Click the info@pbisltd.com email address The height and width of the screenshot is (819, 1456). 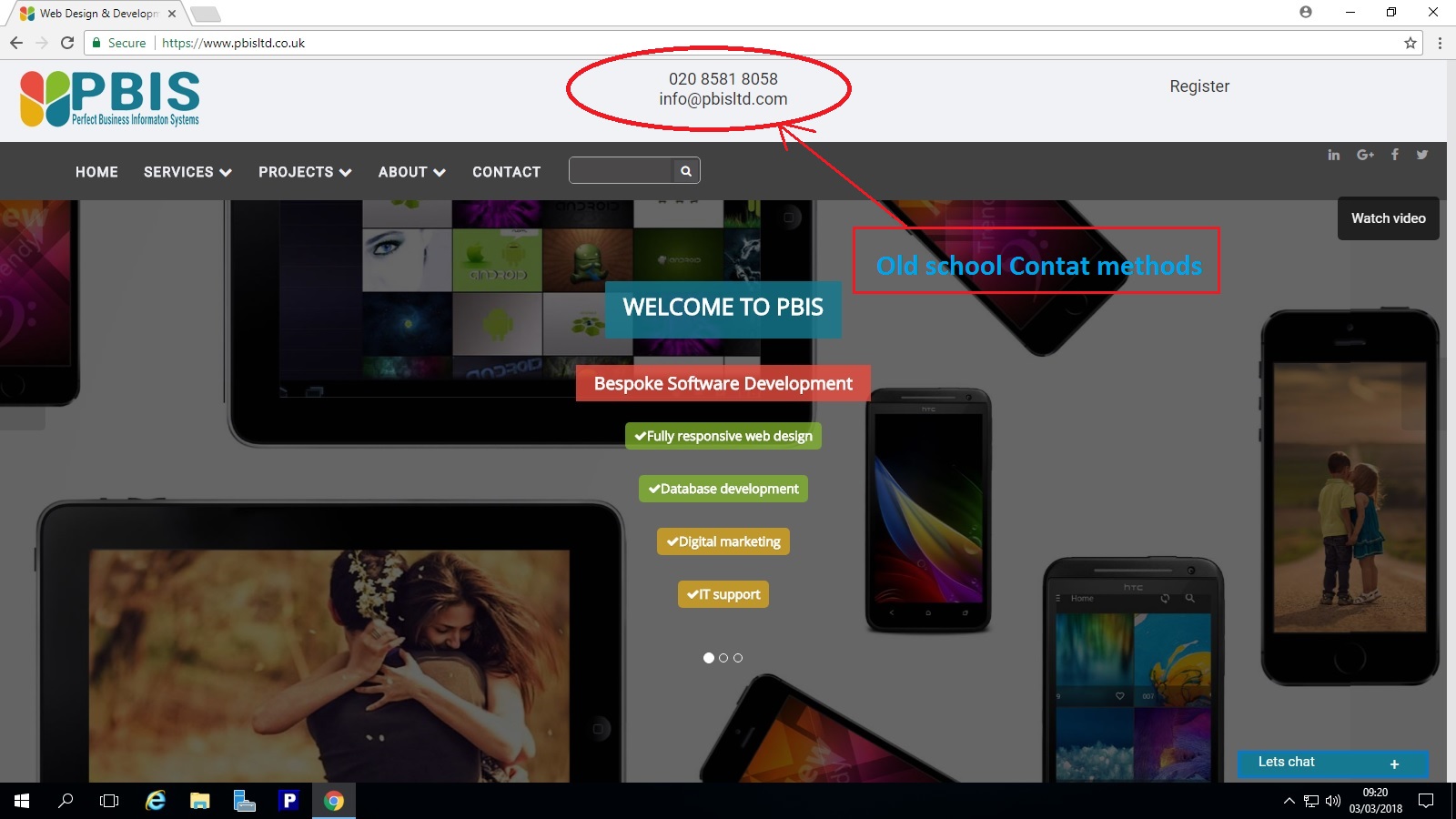[x=723, y=99]
